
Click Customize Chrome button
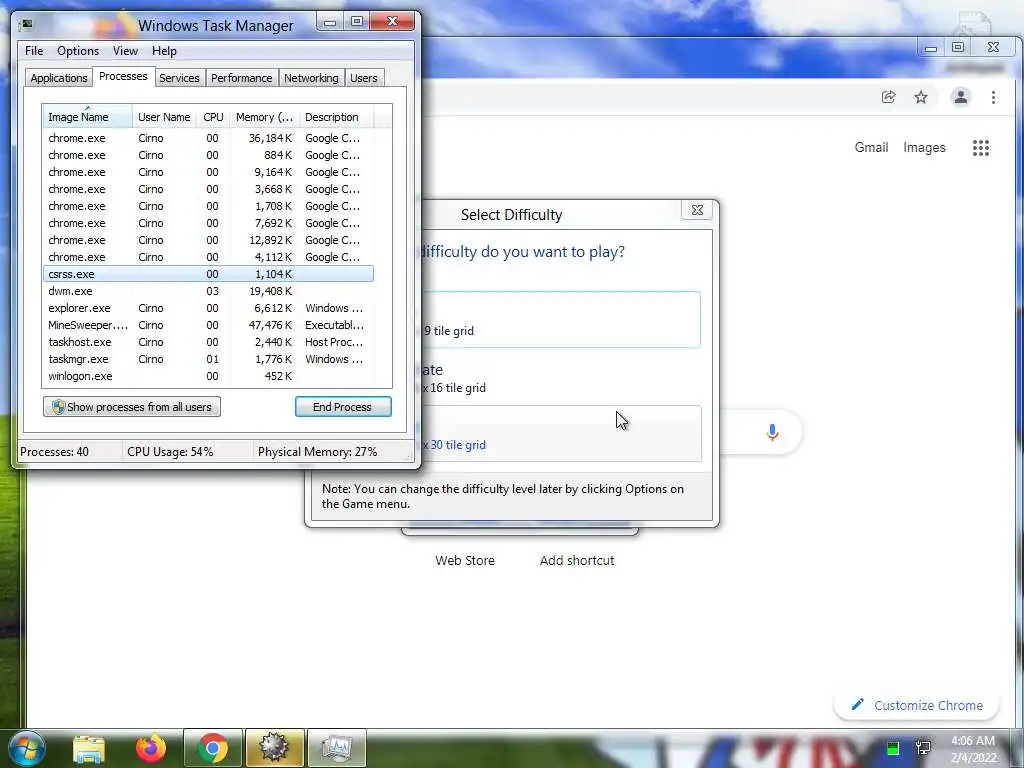(916, 705)
